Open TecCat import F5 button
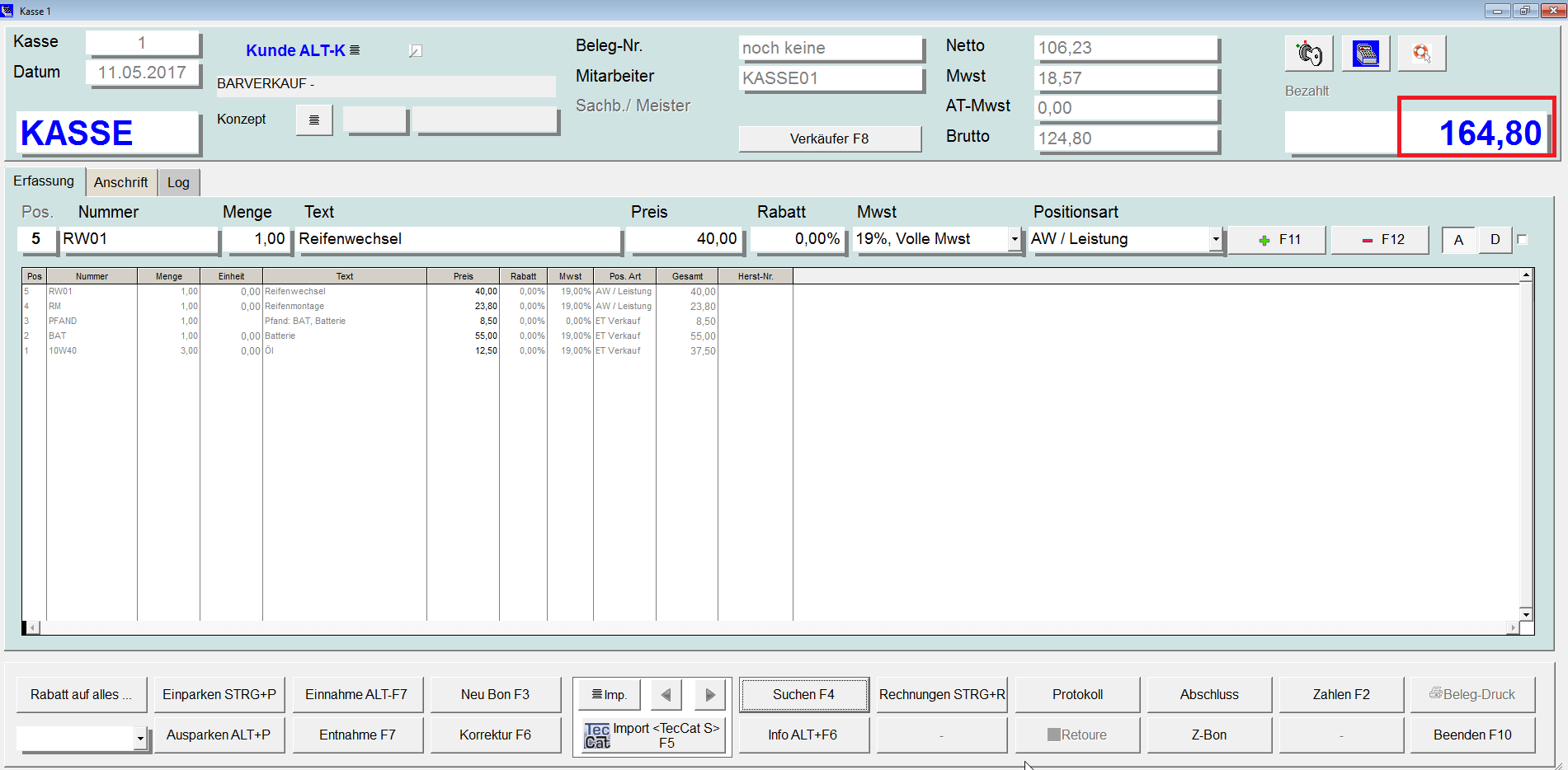 click(x=652, y=735)
